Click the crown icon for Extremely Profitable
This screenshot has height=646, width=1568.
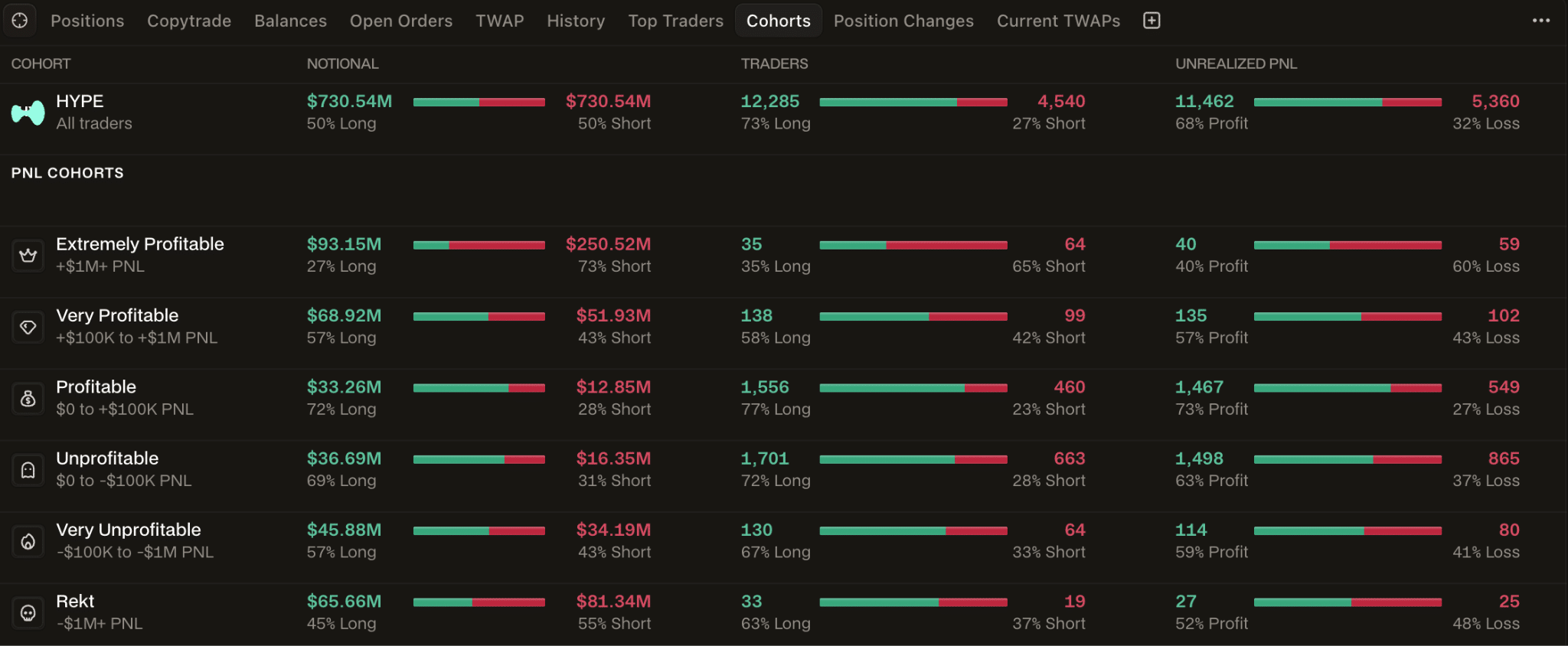point(28,255)
